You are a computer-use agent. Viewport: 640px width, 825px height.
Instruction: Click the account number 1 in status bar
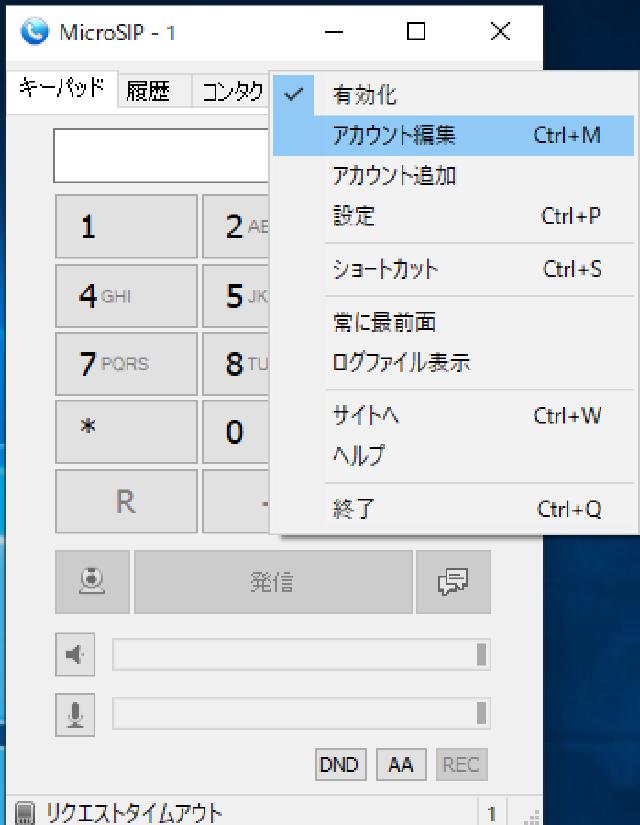(x=492, y=814)
